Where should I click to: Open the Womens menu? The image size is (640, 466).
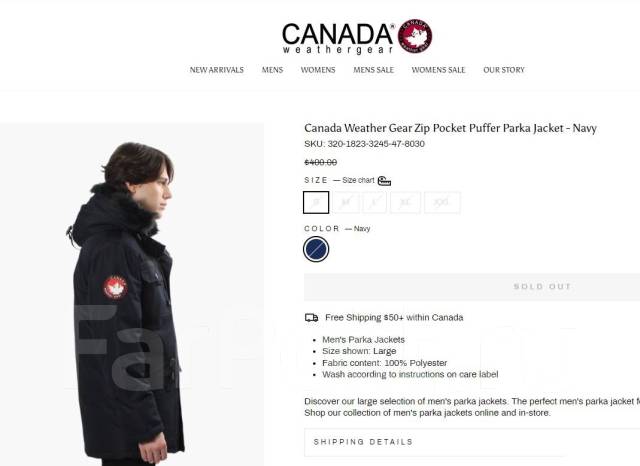tap(318, 70)
